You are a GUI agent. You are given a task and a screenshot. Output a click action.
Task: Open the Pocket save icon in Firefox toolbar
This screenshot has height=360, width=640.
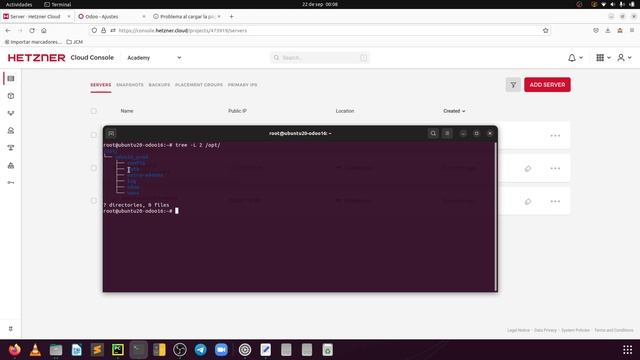coord(596,31)
